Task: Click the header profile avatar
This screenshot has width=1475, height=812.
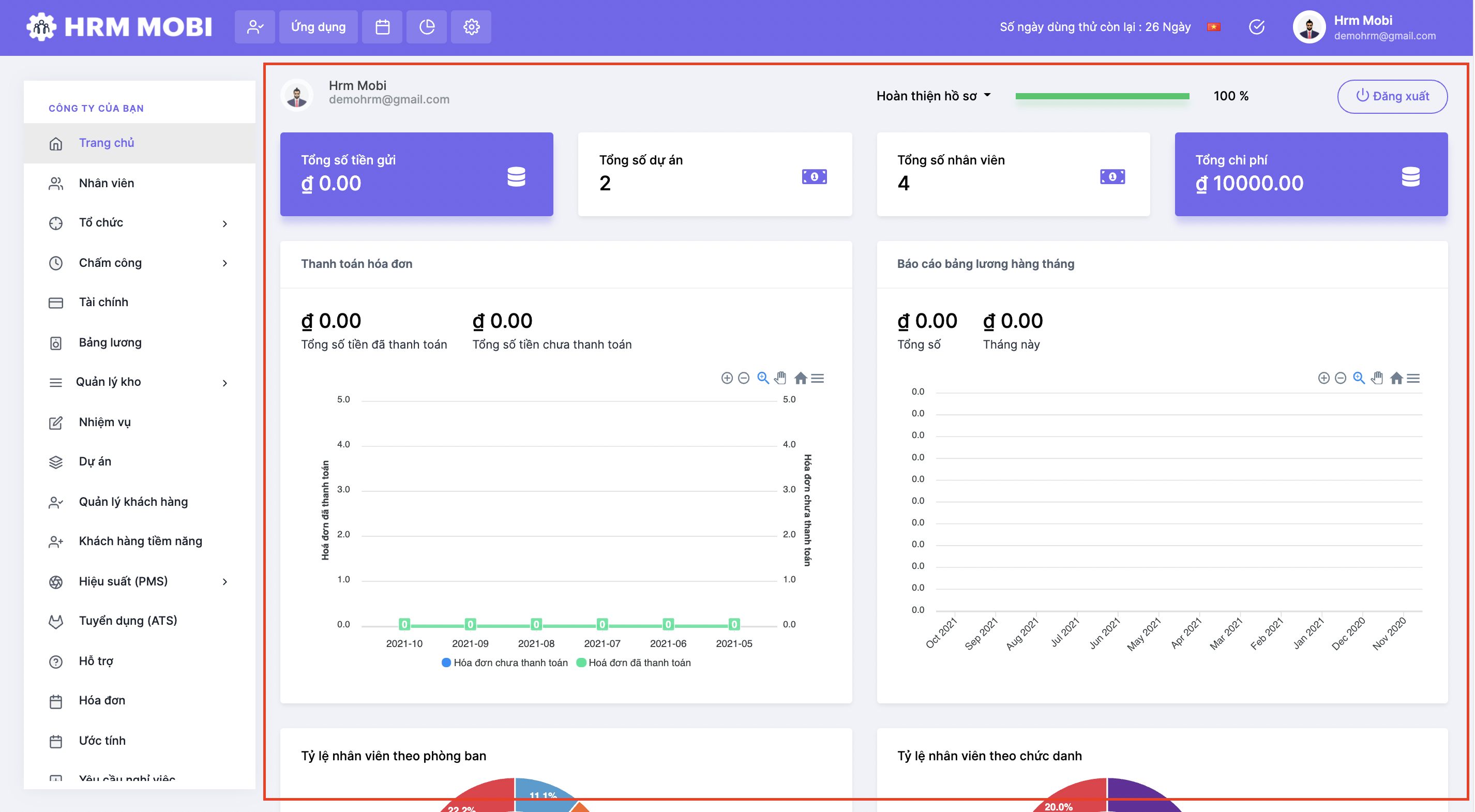Action: (1310, 27)
